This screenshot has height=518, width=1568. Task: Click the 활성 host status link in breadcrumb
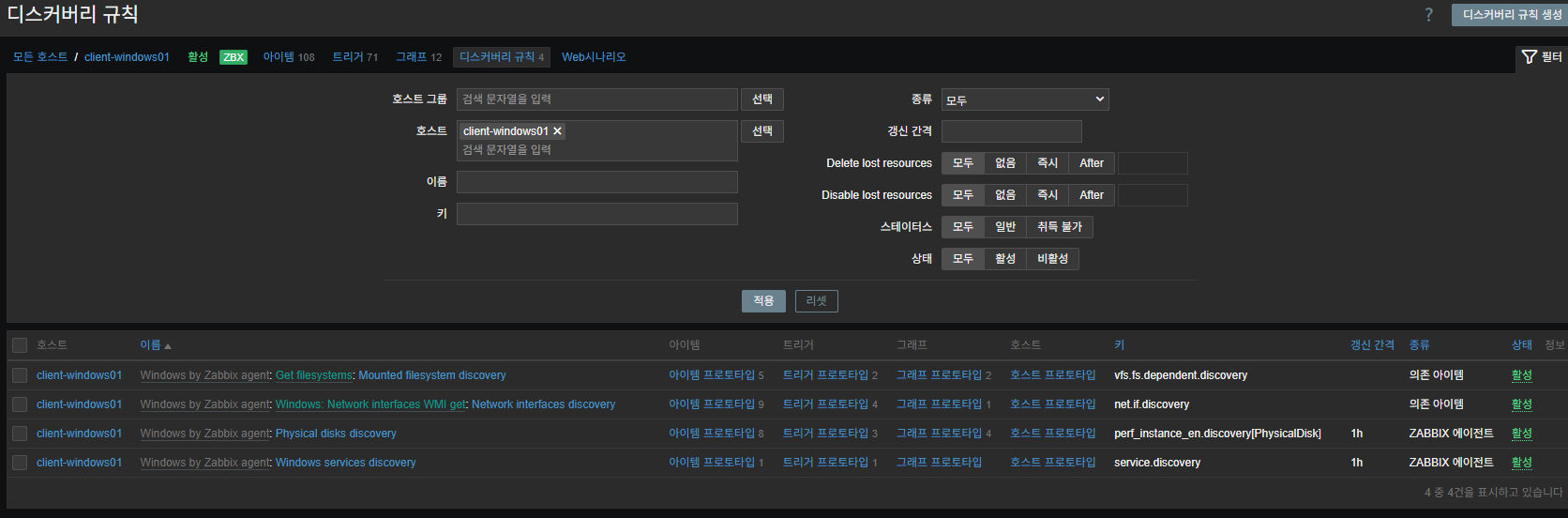click(x=198, y=57)
